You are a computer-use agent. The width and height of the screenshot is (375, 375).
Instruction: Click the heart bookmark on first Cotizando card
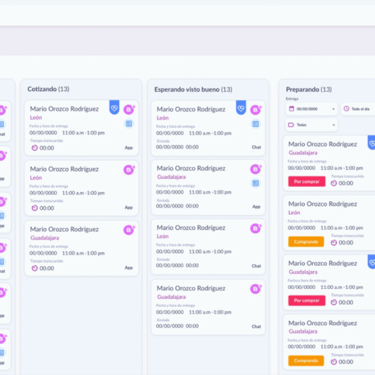tap(114, 108)
